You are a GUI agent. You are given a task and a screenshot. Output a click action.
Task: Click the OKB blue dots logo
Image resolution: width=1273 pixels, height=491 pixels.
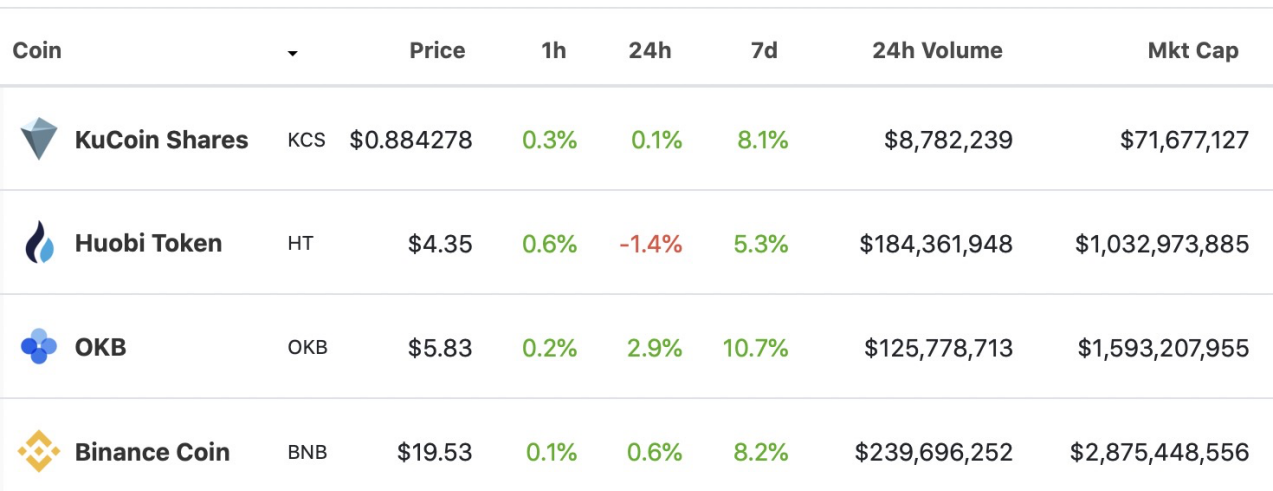[39, 347]
